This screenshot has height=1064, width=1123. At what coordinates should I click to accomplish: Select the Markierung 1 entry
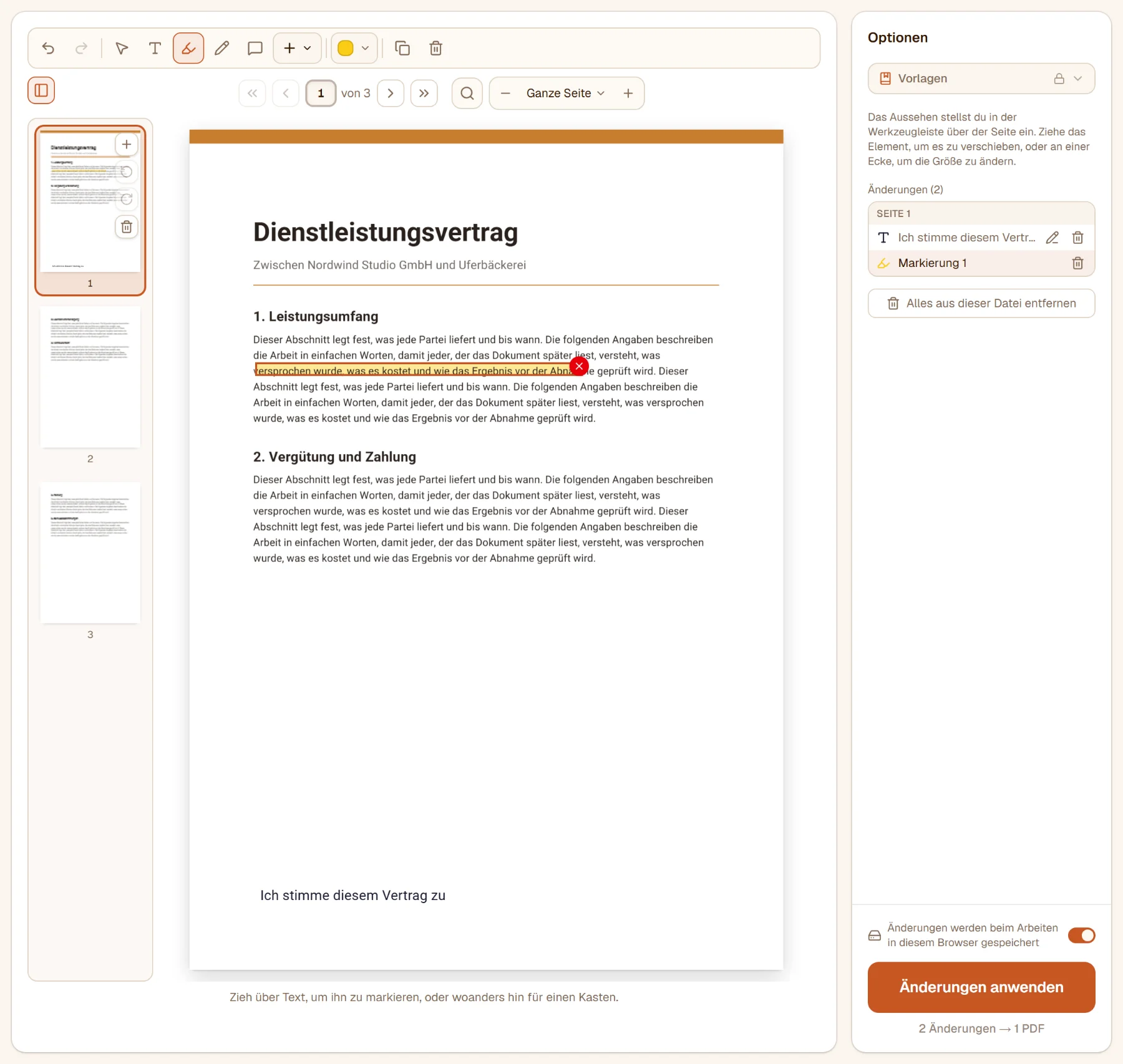point(981,263)
